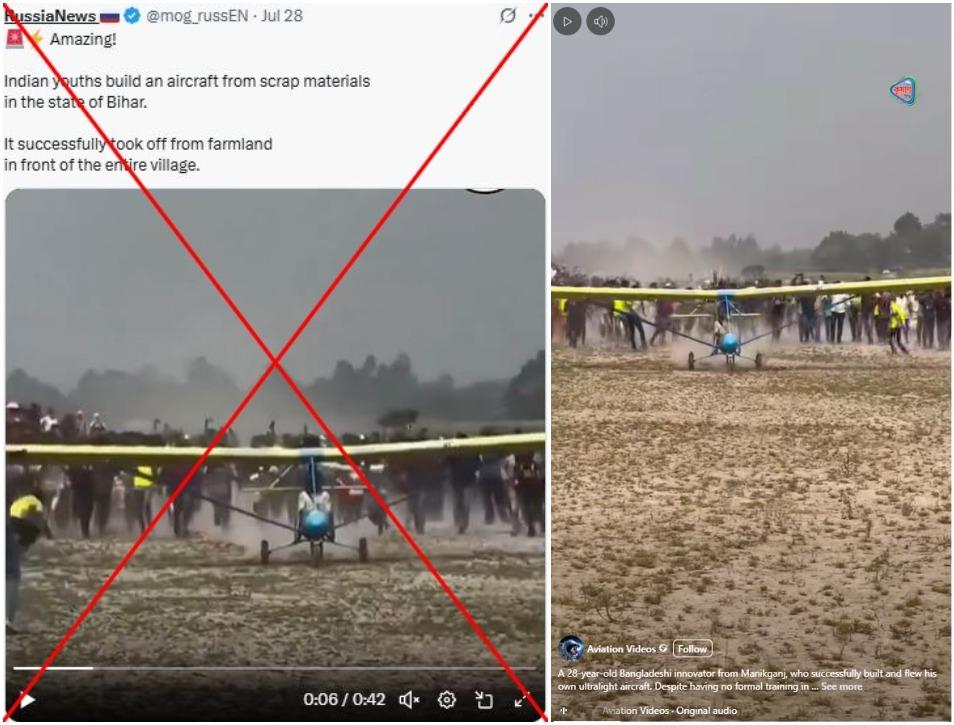Follow the Aviation Videos account
This screenshot has width=954, height=725.
tap(692, 649)
